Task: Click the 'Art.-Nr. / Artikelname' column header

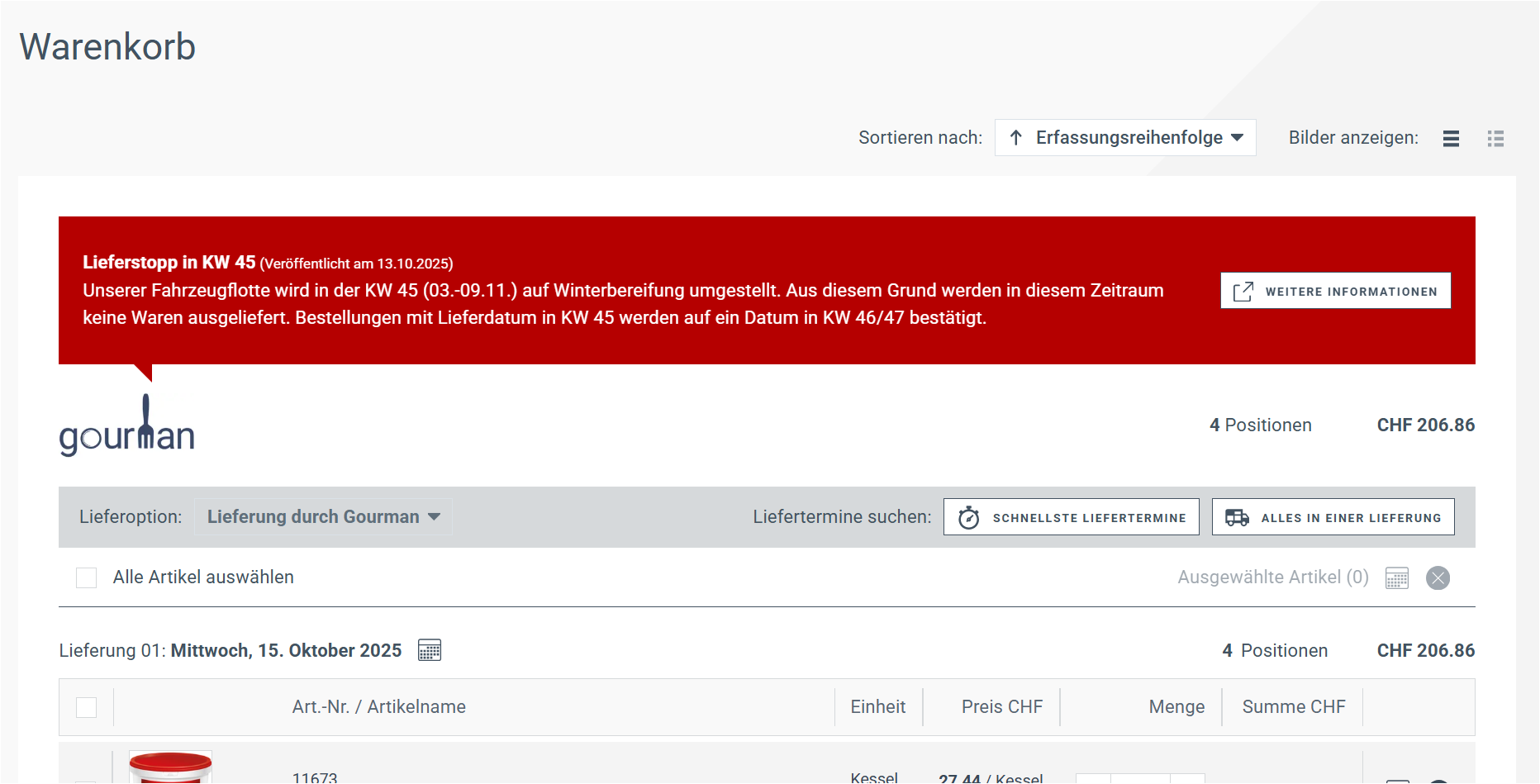Action: [379, 707]
